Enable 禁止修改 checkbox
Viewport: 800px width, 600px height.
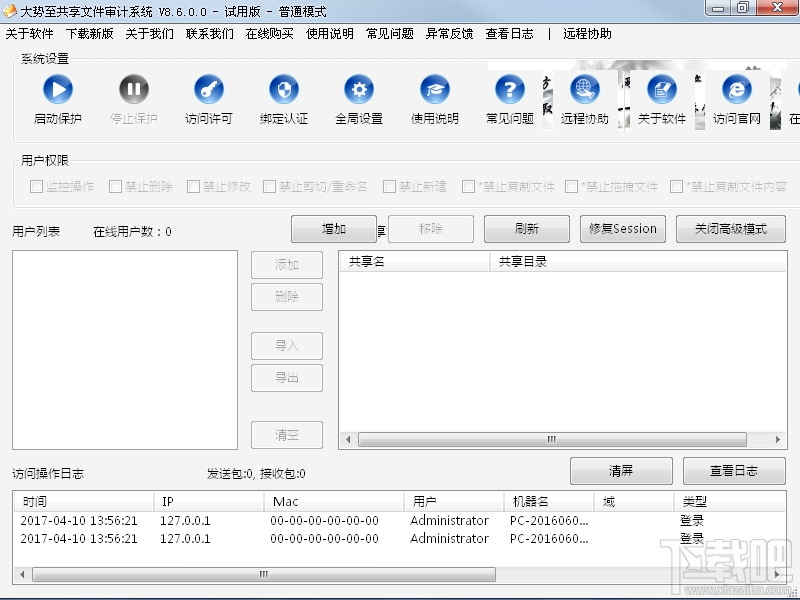point(193,186)
